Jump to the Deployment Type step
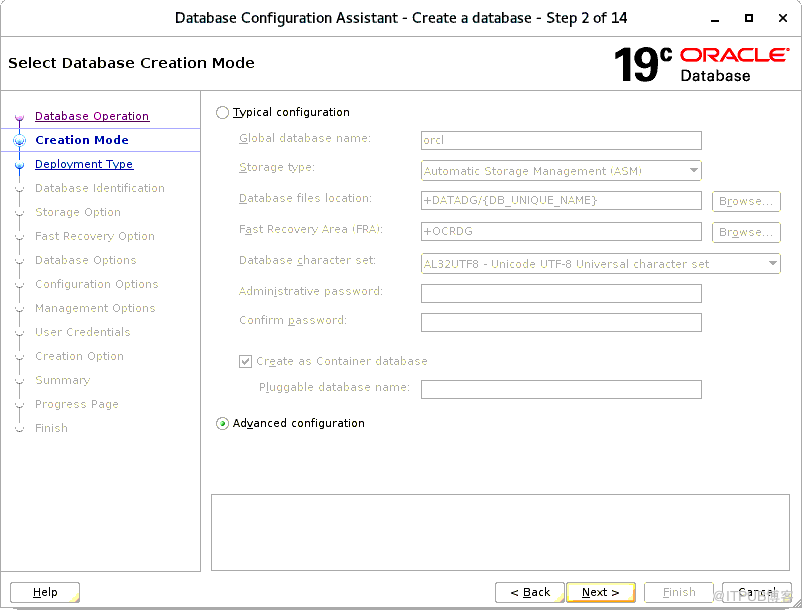 click(84, 164)
